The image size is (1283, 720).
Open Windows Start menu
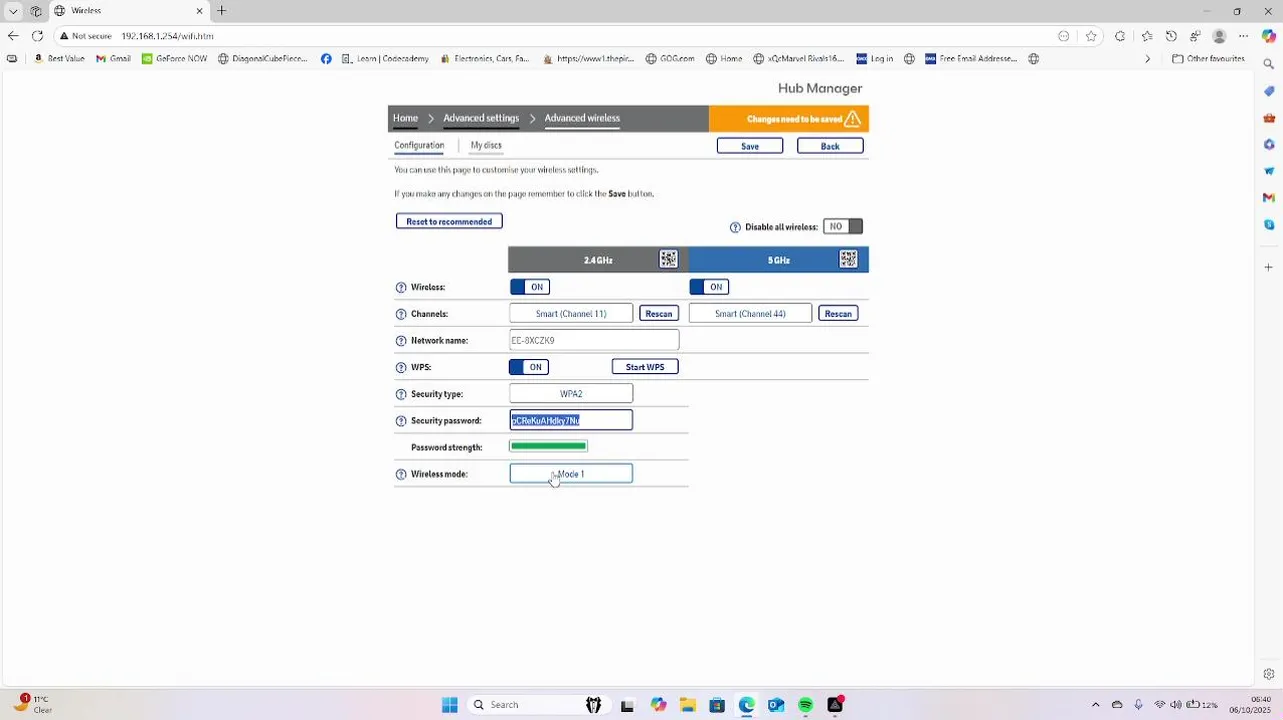[x=450, y=705]
